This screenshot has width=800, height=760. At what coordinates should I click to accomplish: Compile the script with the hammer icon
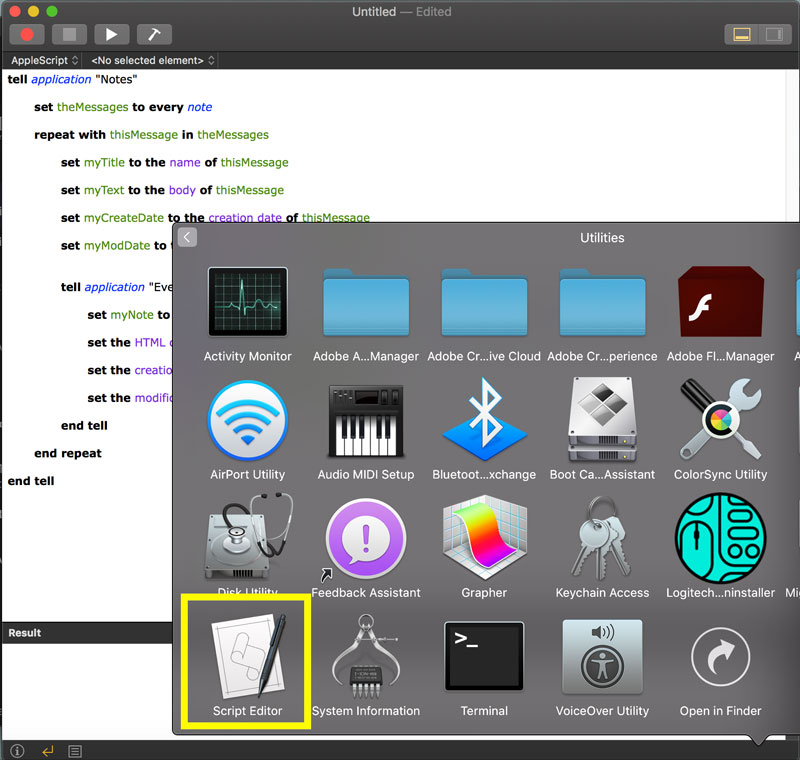point(154,35)
